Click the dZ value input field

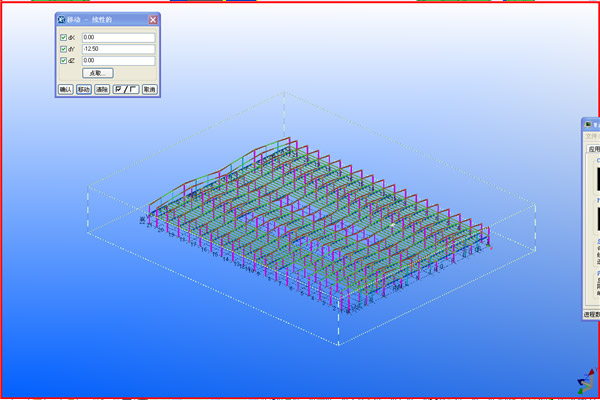click(118, 60)
